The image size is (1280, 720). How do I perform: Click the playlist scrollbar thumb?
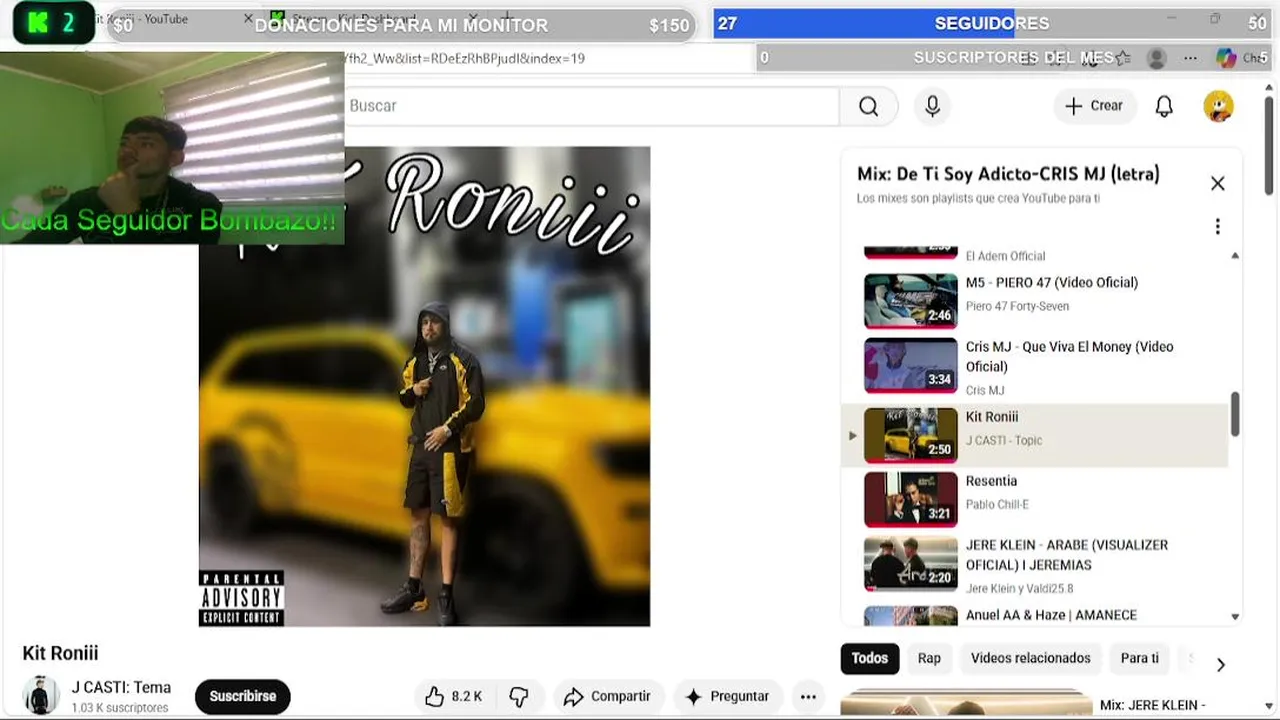tap(1235, 413)
